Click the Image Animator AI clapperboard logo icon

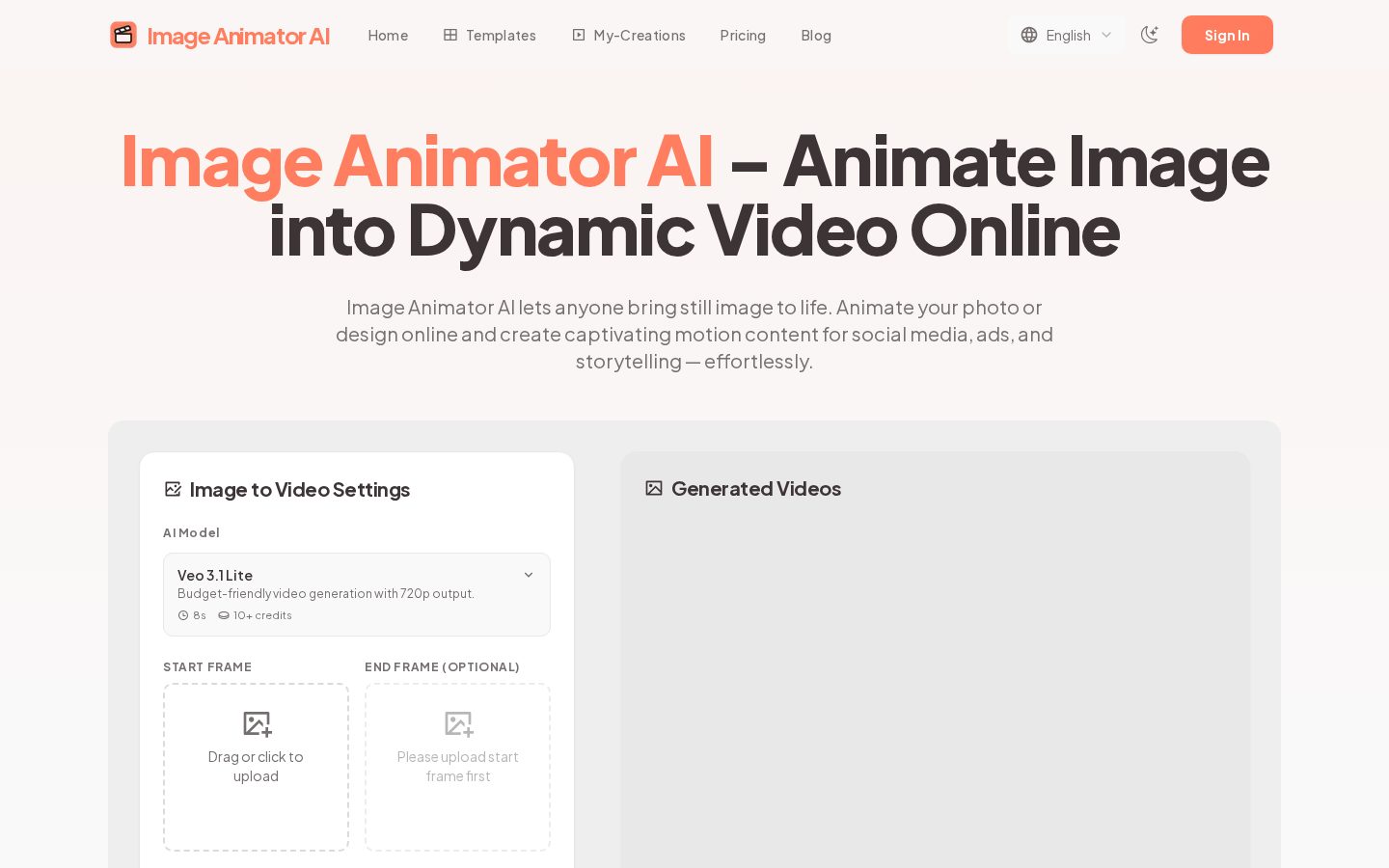(123, 35)
